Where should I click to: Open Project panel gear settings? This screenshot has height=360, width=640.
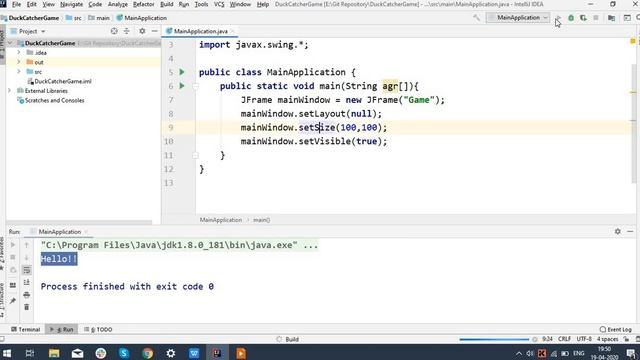(x=142, y=31)
